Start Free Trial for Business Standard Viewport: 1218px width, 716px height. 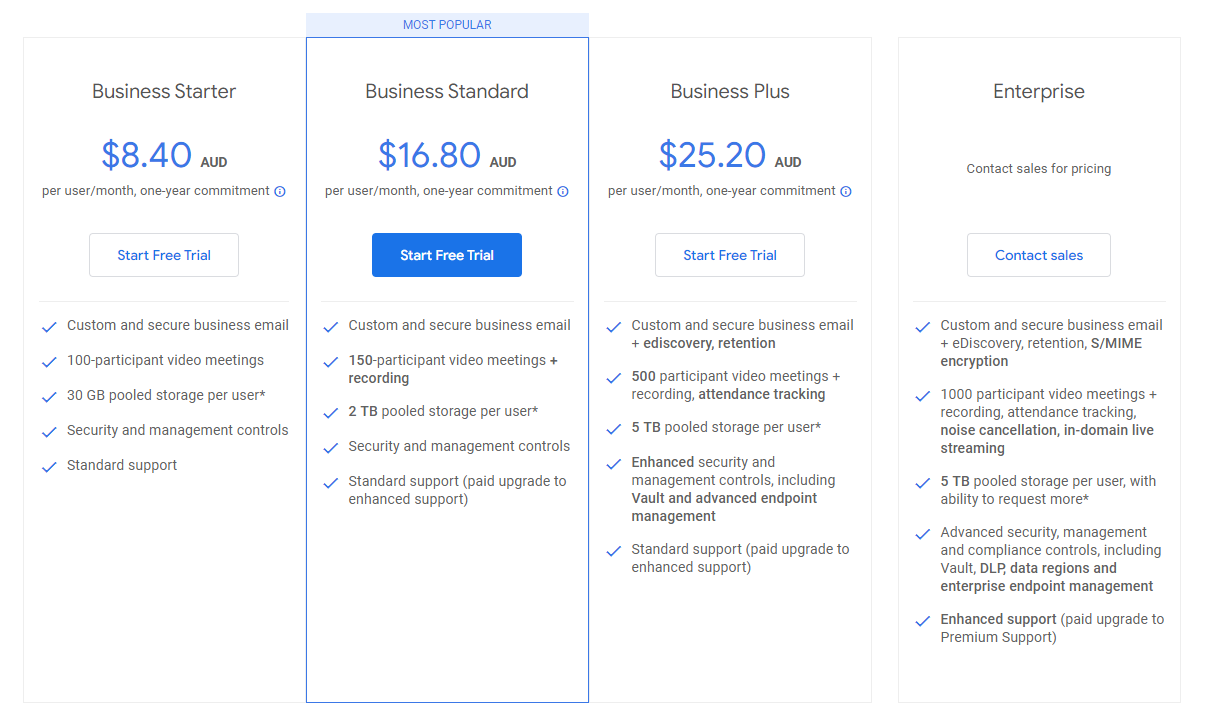point(447,255)
